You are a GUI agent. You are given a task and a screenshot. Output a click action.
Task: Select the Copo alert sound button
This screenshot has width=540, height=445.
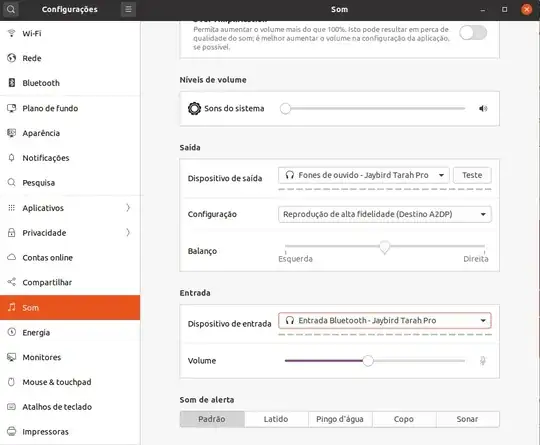tap(404, 419)
